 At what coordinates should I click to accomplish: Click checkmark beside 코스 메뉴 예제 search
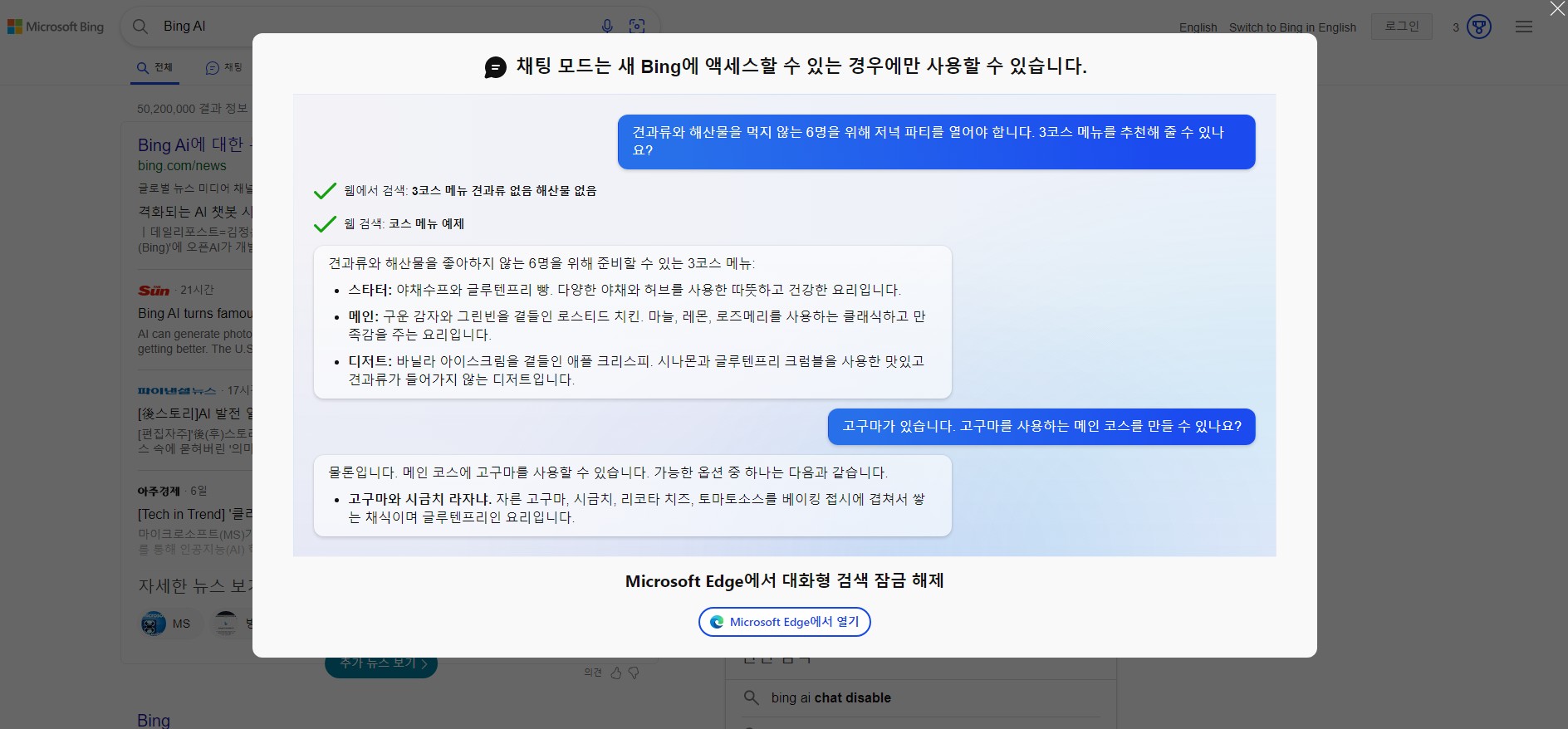pyautogui.click(x=325, y=224)
